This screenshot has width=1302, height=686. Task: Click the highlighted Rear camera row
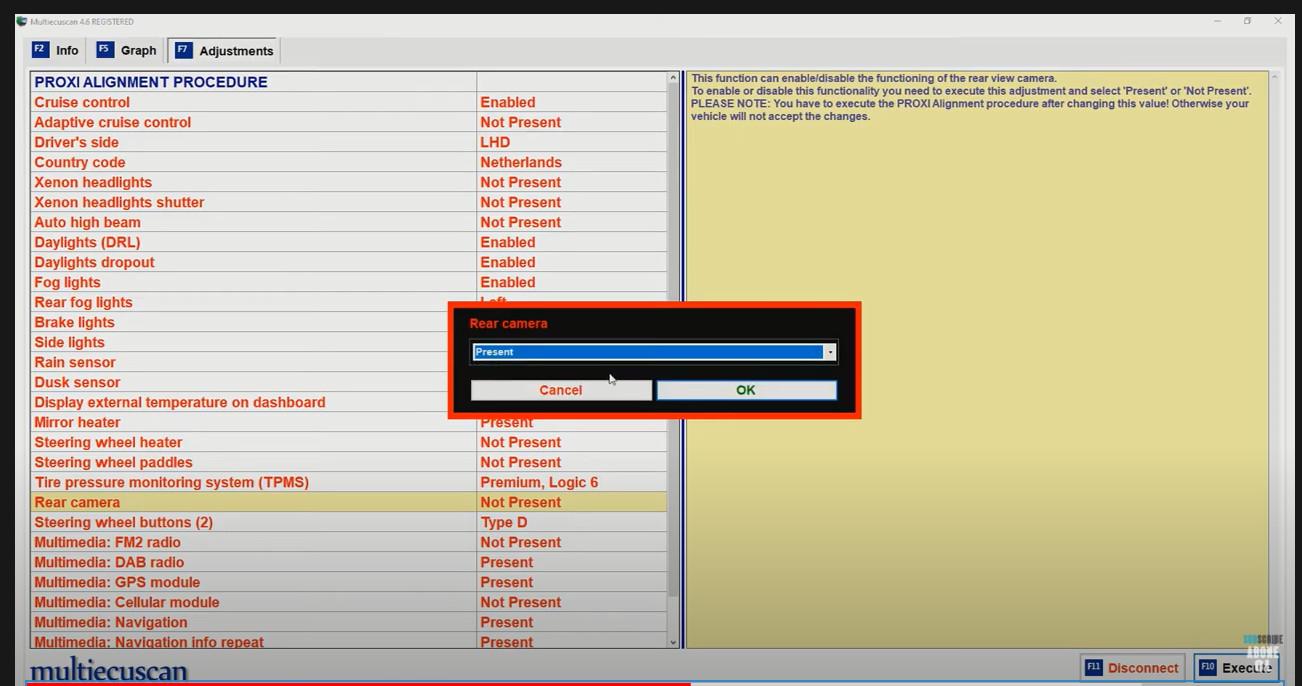tap(349, 502)
